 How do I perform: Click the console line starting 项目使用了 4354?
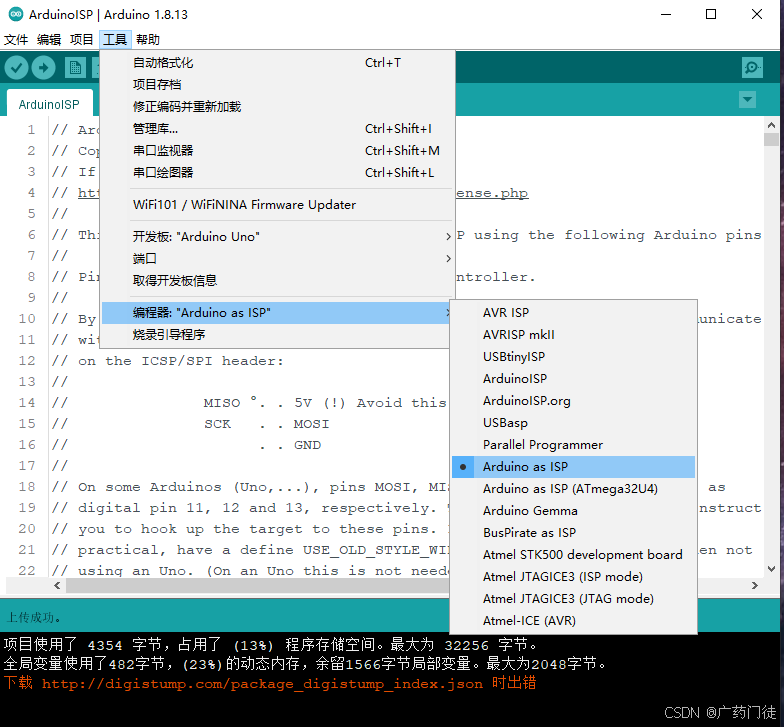pos(270,644)
